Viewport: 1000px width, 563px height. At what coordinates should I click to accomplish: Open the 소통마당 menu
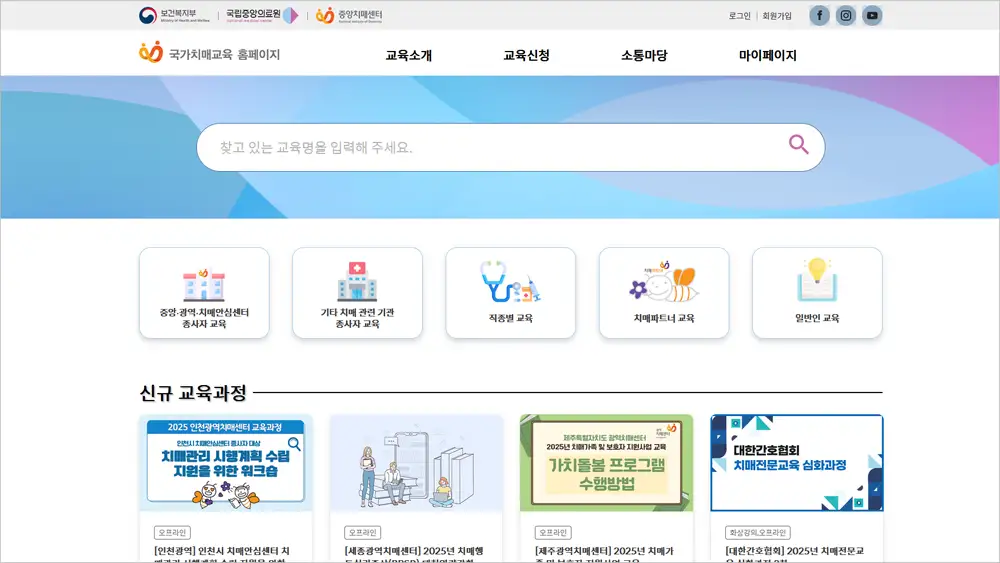pyautogui.click(x=644, y=56)
